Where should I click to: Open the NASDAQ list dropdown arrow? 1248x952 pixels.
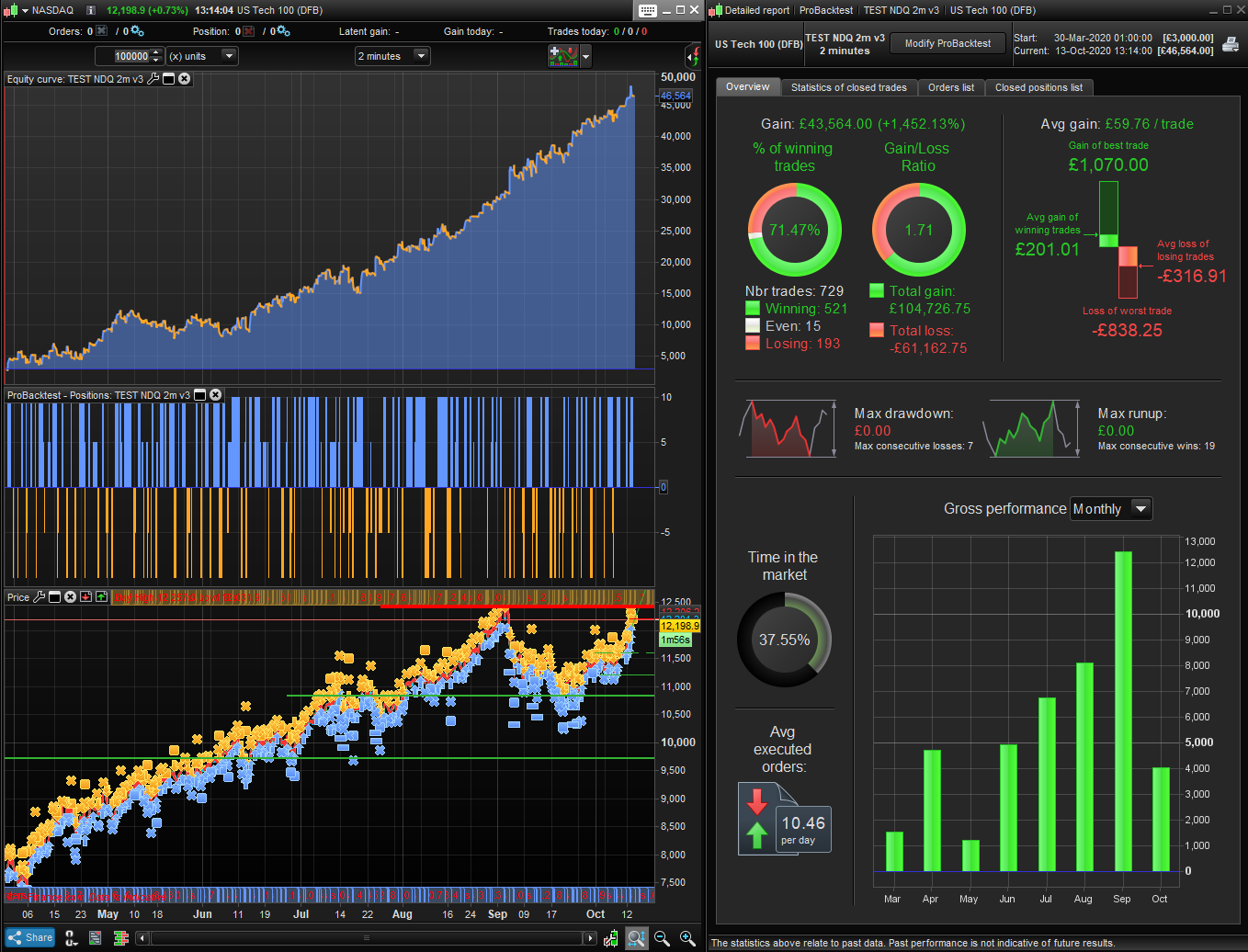(x=25, y=10)
